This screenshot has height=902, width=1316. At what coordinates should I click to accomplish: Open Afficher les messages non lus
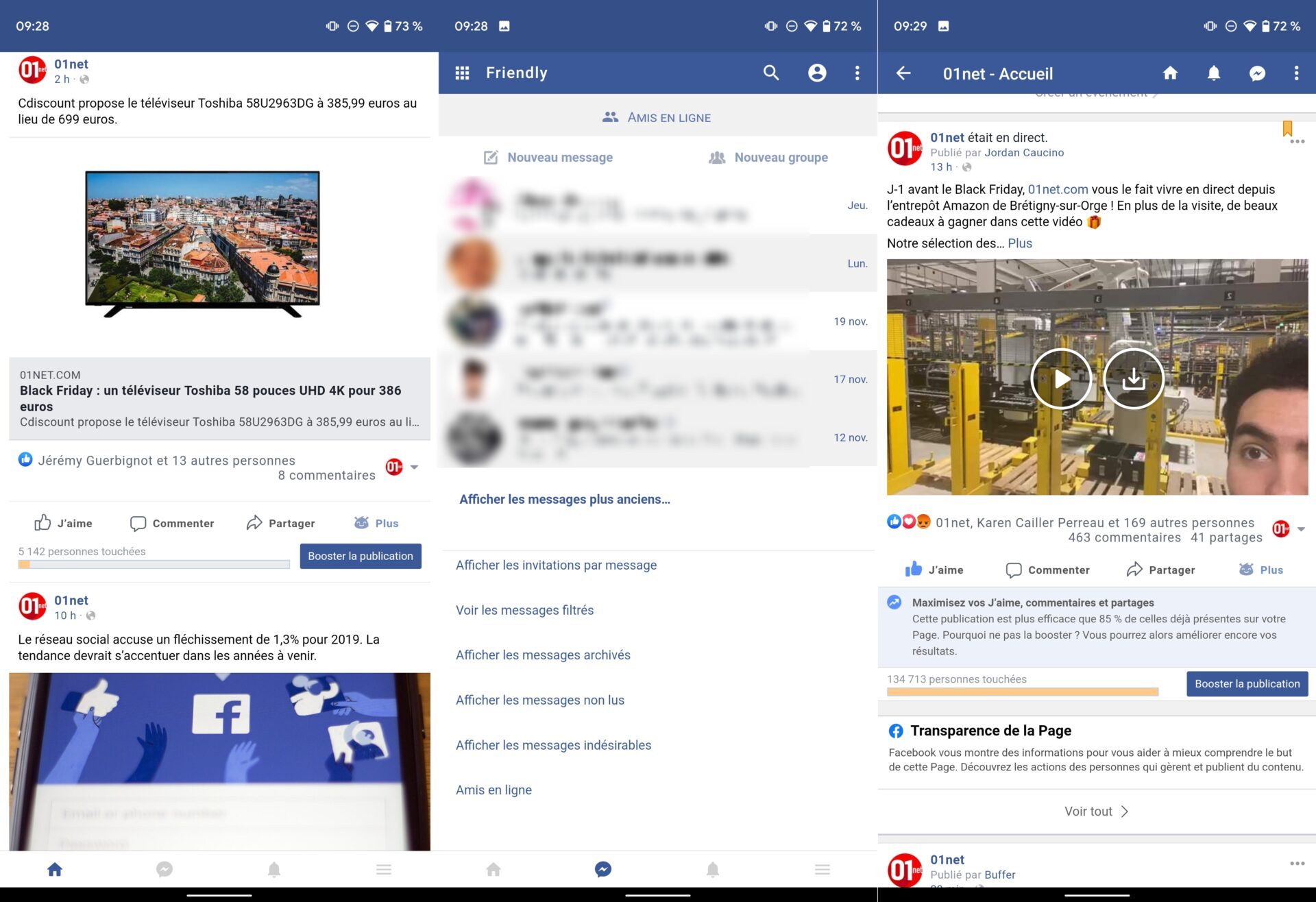[539, 700]
